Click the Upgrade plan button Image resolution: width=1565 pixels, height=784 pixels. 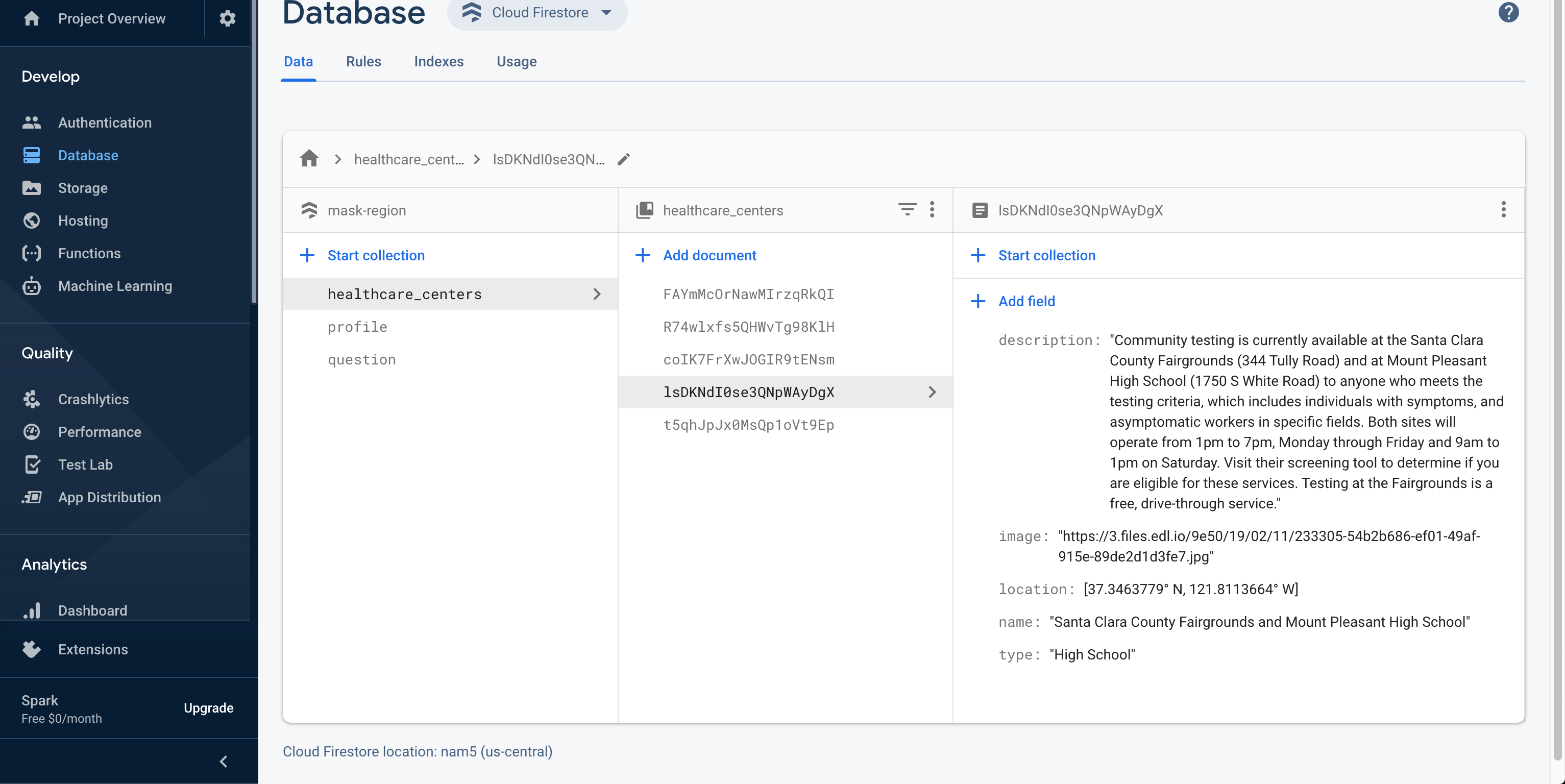tap(208, 707)
